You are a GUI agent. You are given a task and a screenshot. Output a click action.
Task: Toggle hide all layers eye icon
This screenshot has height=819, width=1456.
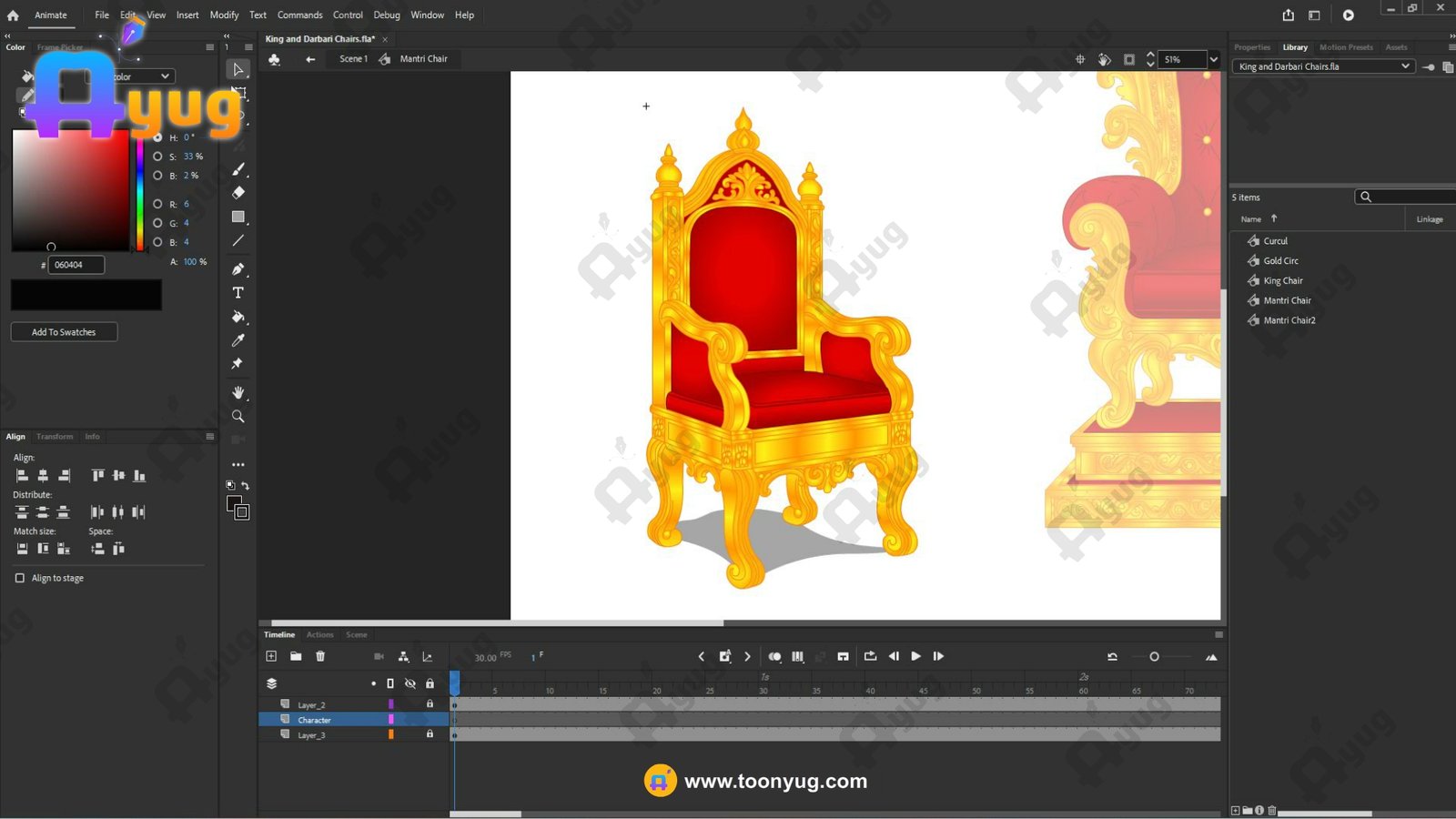point(409,683)
